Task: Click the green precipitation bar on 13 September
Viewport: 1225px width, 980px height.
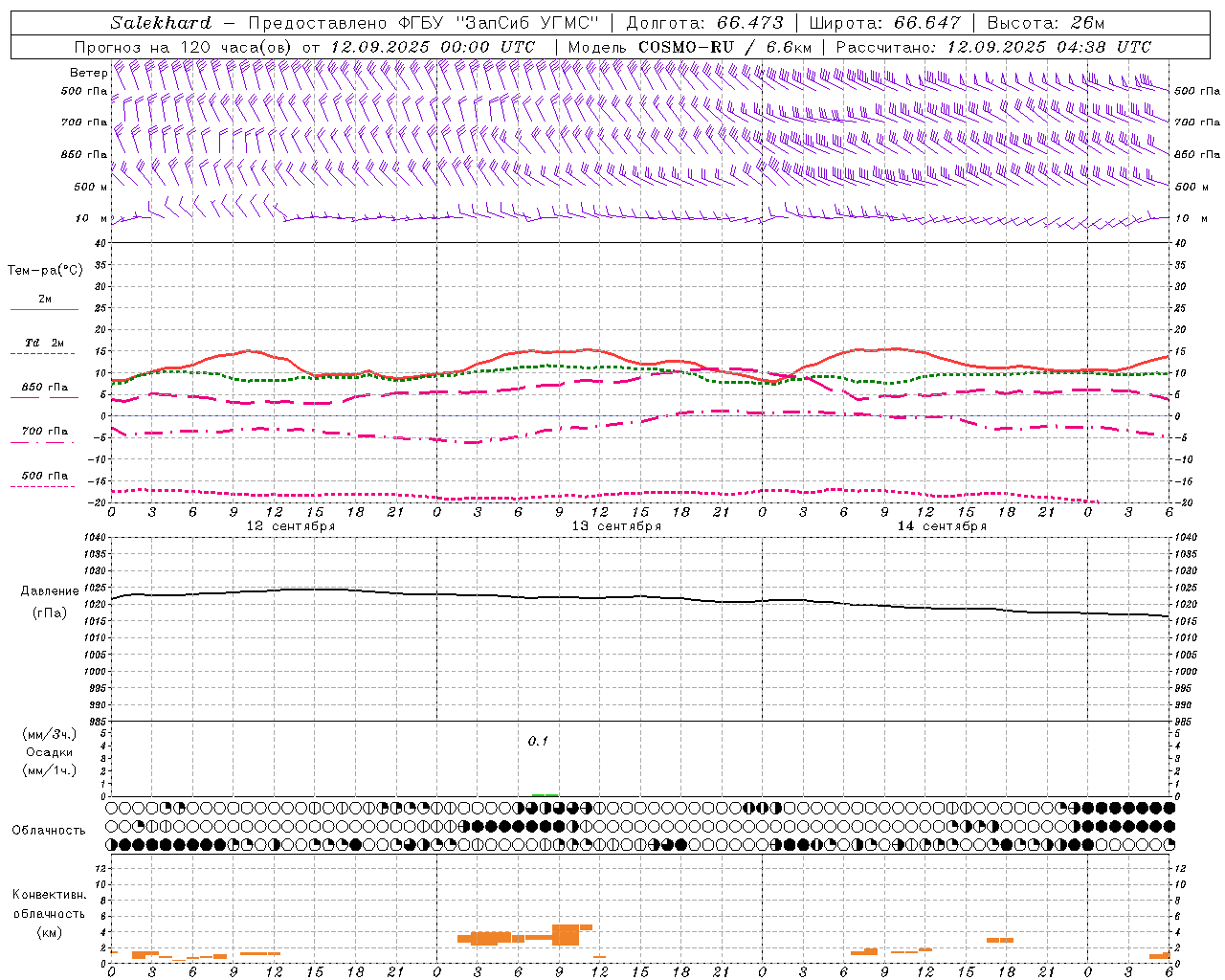Action: pyautogui.click(x=545, y=794)
